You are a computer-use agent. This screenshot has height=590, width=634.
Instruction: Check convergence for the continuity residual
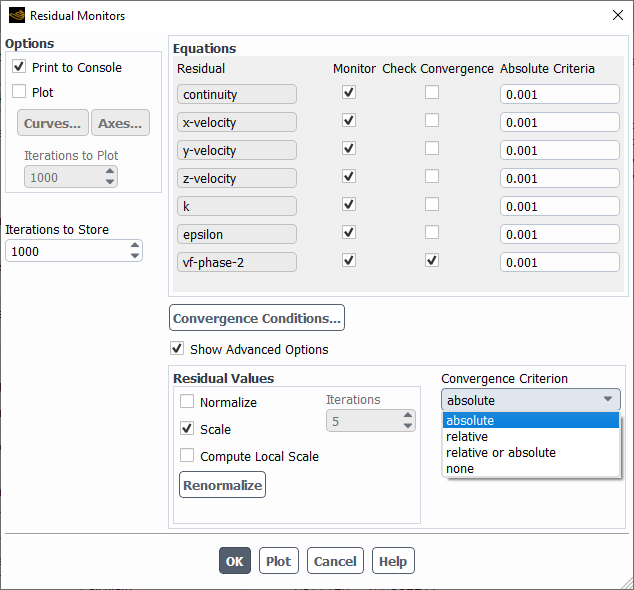(x=431, y=93)
